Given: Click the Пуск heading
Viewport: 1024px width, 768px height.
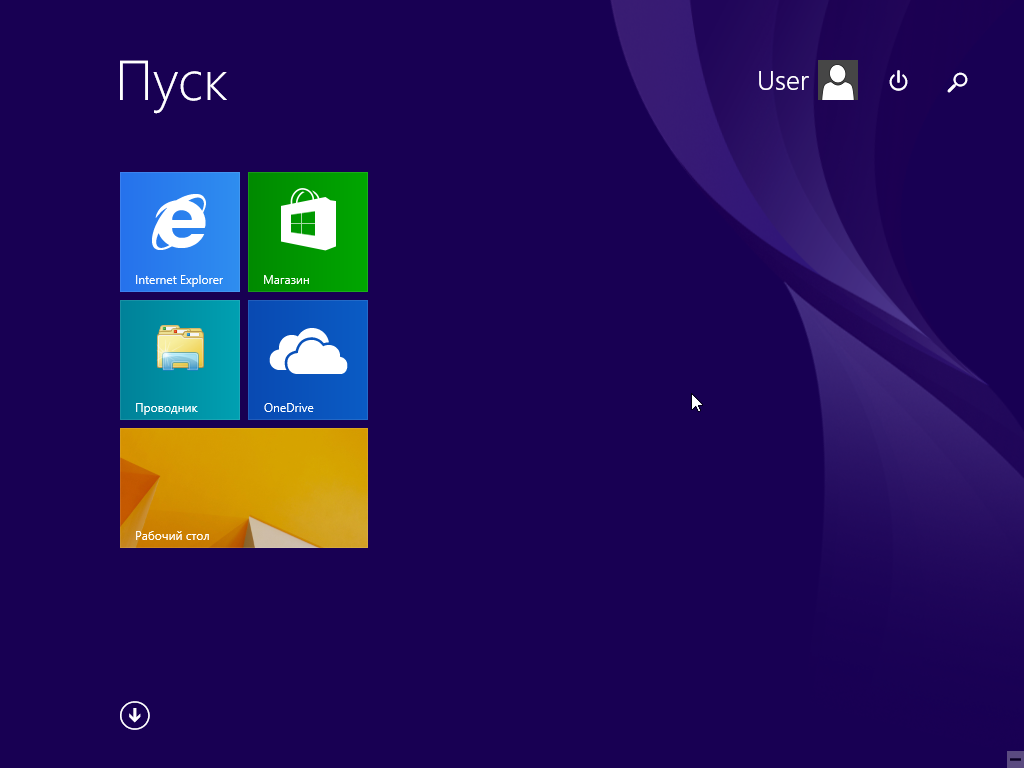Looking at the screenshot, I should pos(173,84).
